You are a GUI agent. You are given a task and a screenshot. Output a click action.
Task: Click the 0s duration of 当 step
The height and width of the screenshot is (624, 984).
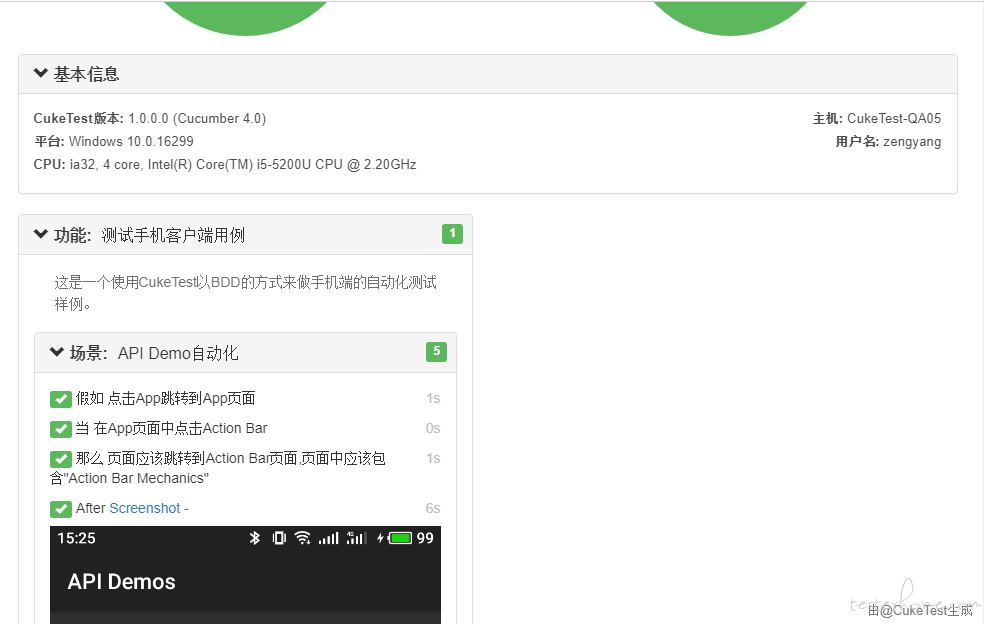click(433, 429)
